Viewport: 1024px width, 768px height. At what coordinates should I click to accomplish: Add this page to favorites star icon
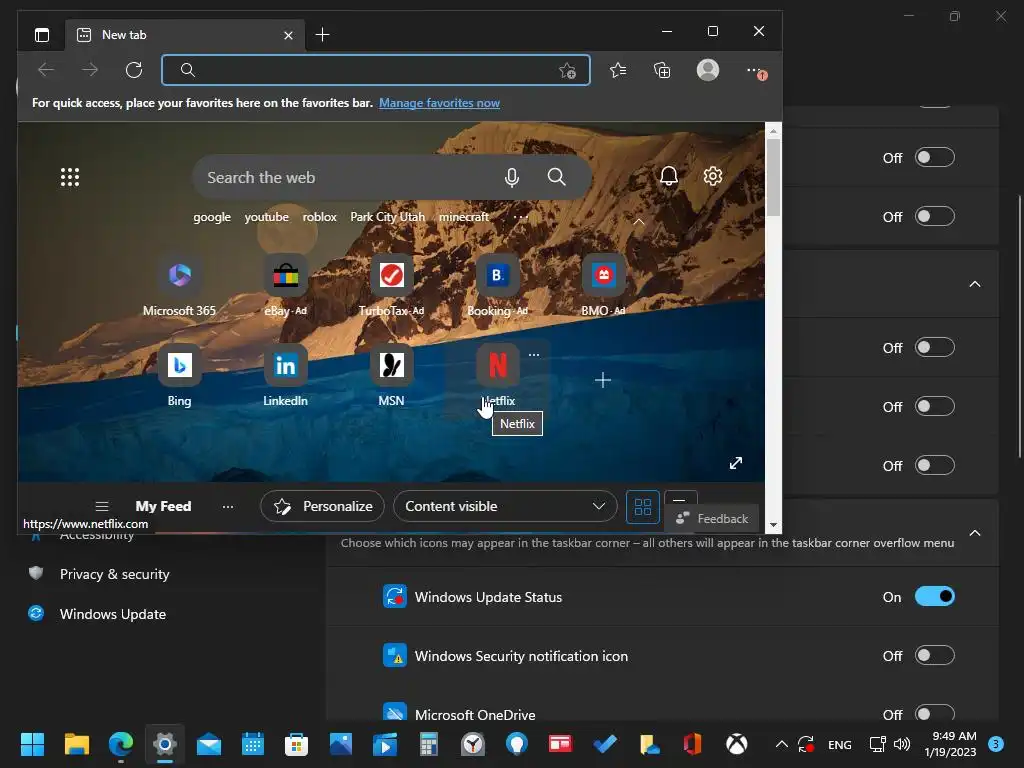point(568,71)
